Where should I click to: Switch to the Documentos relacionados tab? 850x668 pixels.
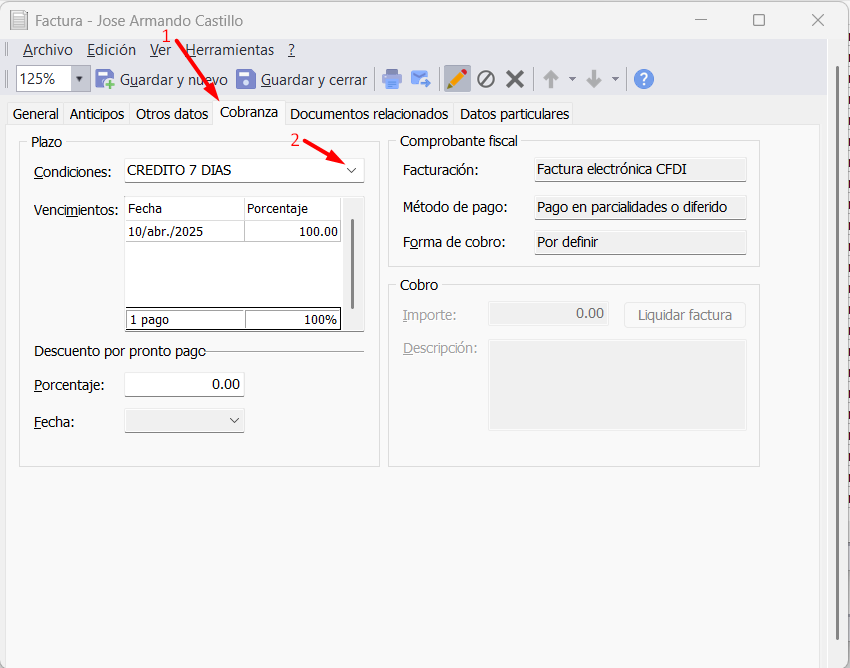(369, 114)
